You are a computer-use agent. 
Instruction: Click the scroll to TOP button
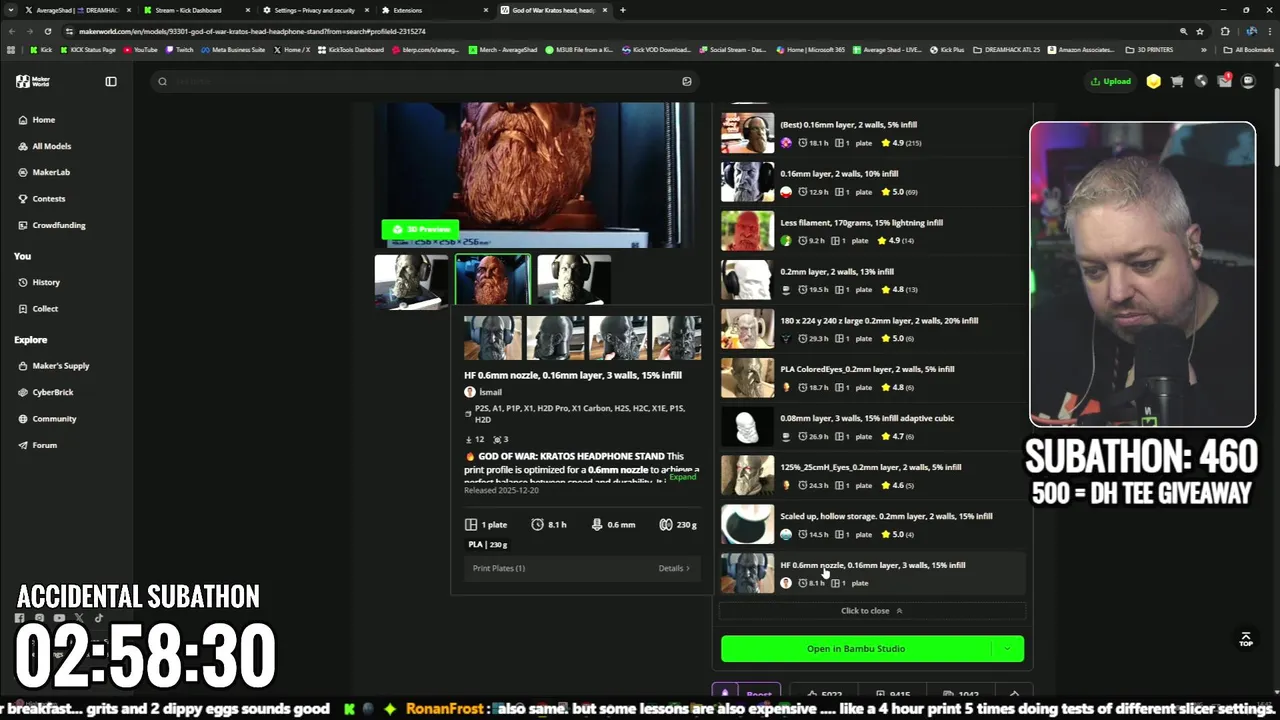[x=1245, y=639]
